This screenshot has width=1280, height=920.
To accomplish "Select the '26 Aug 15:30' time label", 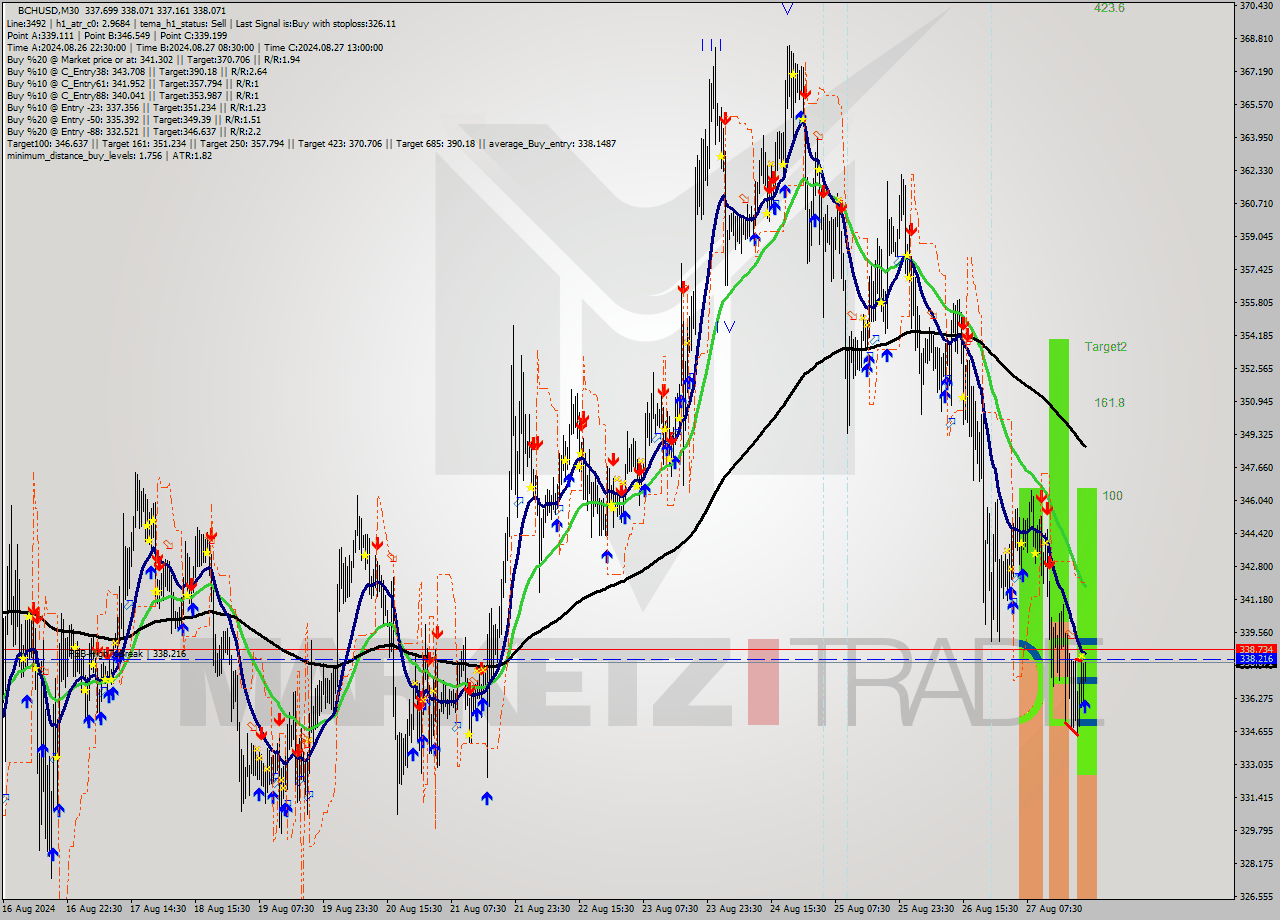I will point(990,909).
